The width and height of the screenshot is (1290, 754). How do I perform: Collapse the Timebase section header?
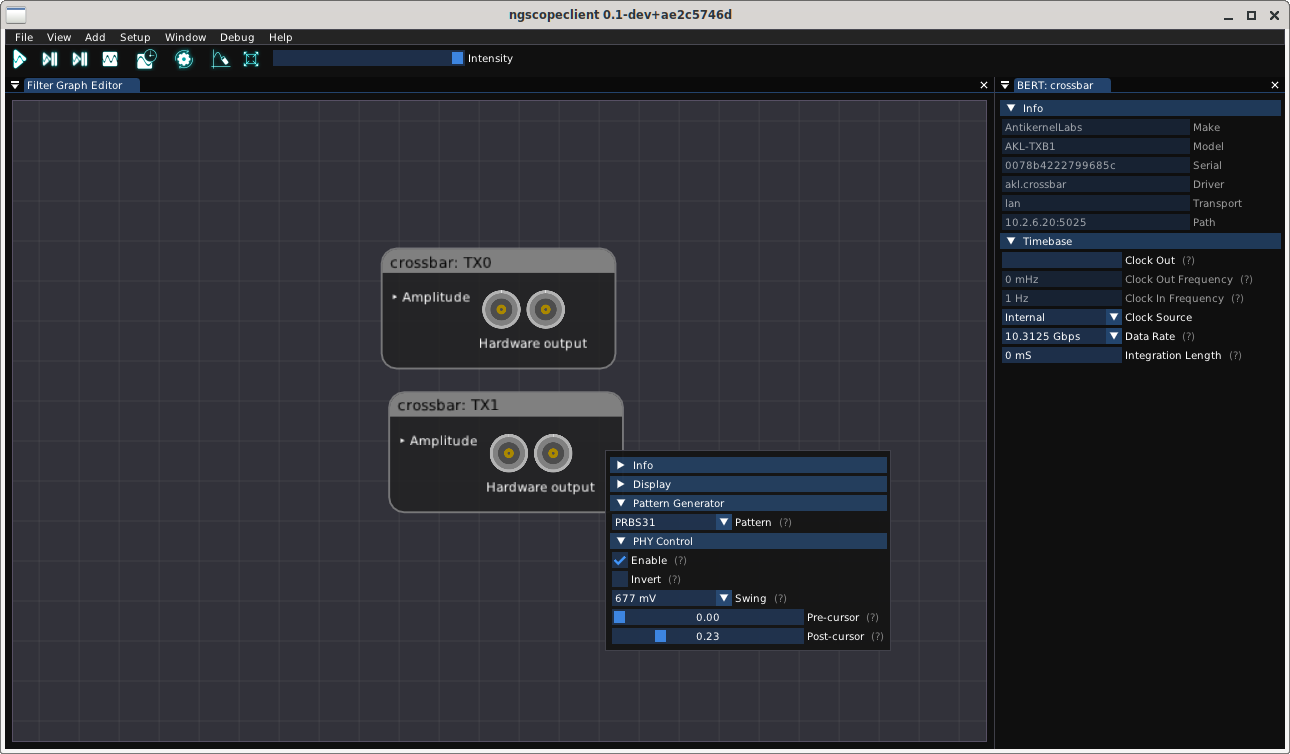[1141, 241]
